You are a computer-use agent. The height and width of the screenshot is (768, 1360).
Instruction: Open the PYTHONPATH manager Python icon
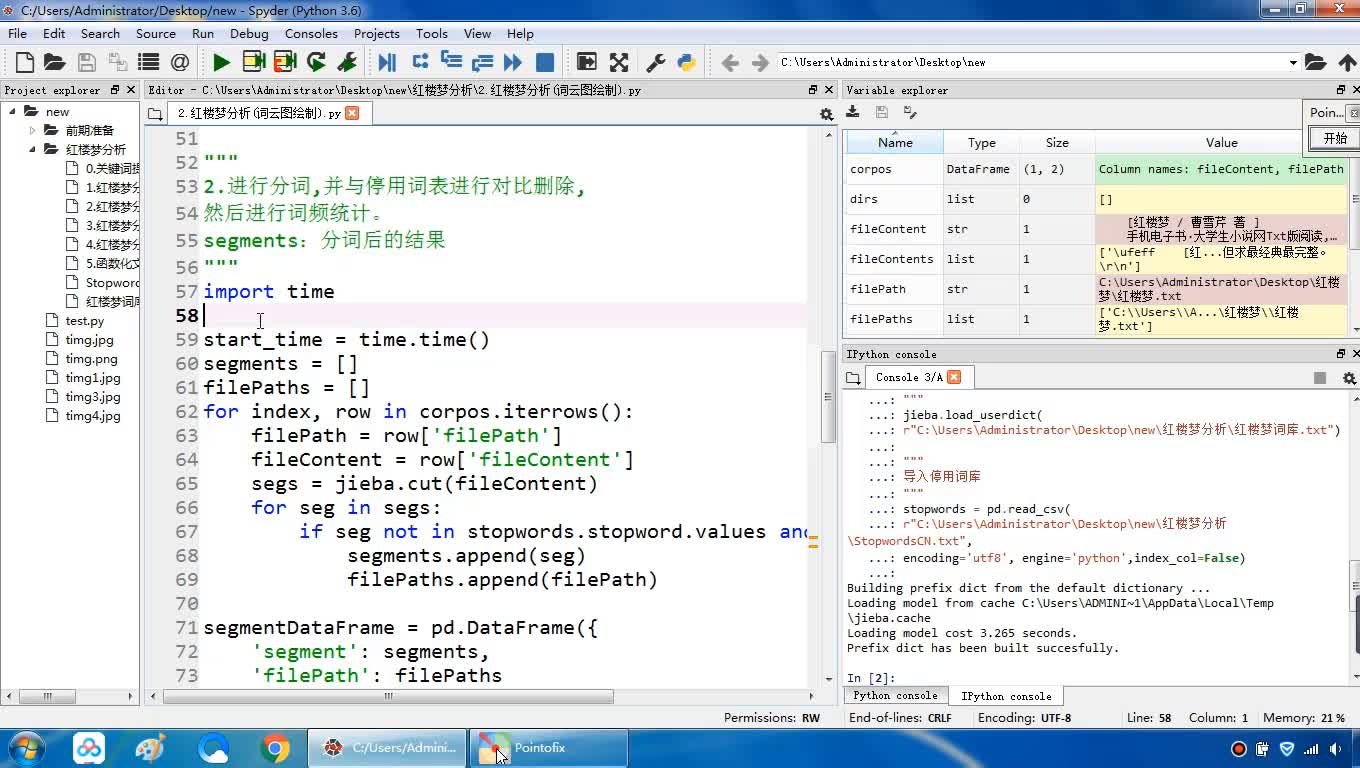[x=686, y=63]
